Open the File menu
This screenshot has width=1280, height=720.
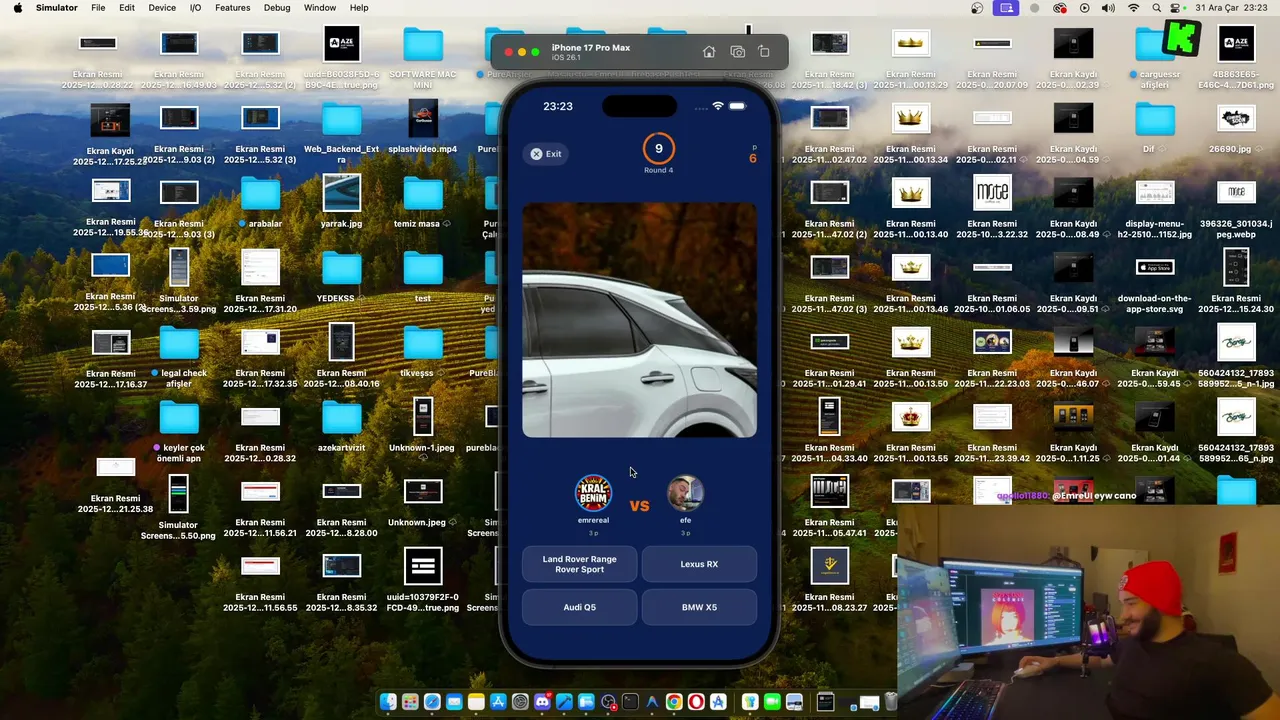coord(98,8)
